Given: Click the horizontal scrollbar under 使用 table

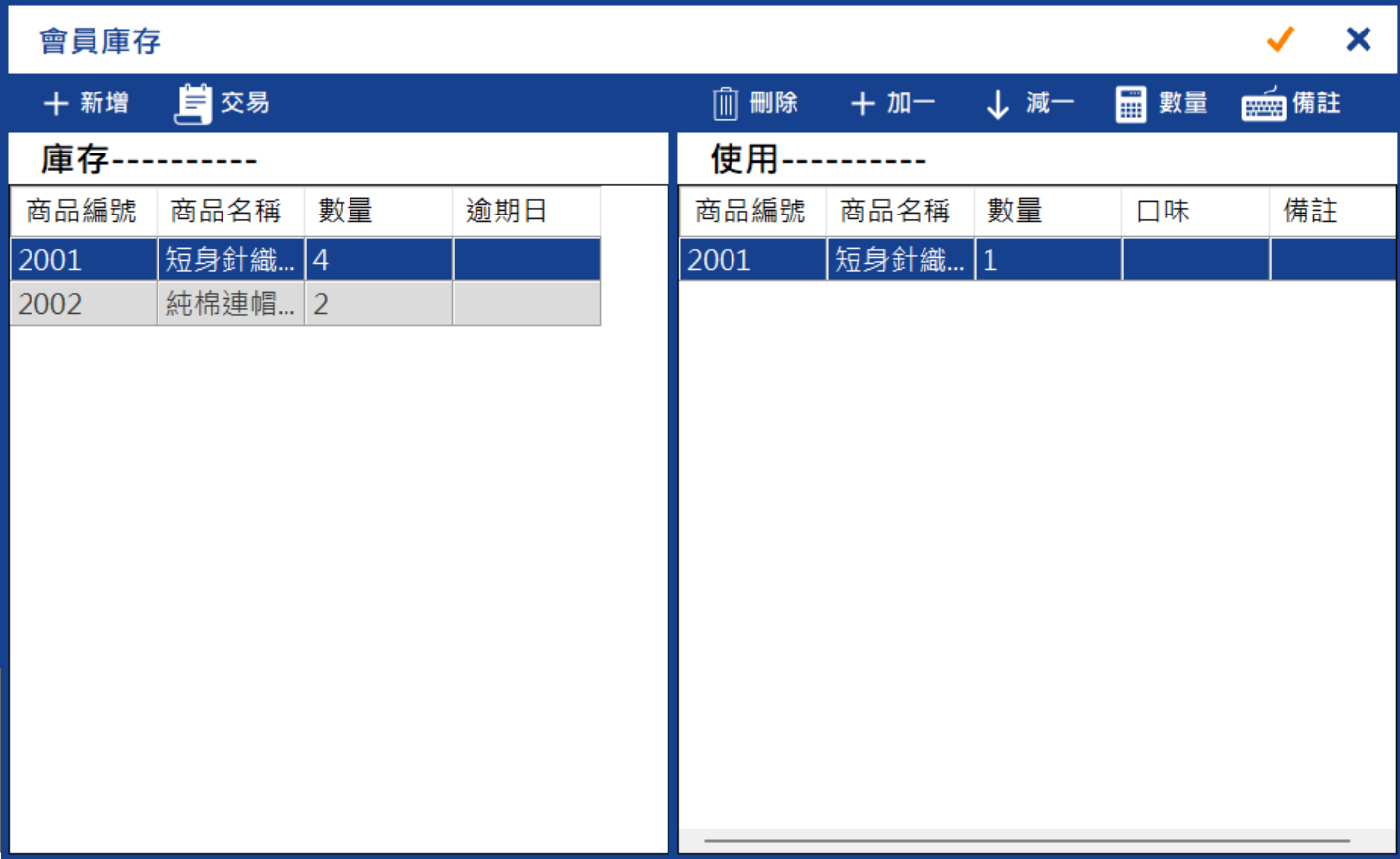Looking at the screenshot, I should point(1027,841).
